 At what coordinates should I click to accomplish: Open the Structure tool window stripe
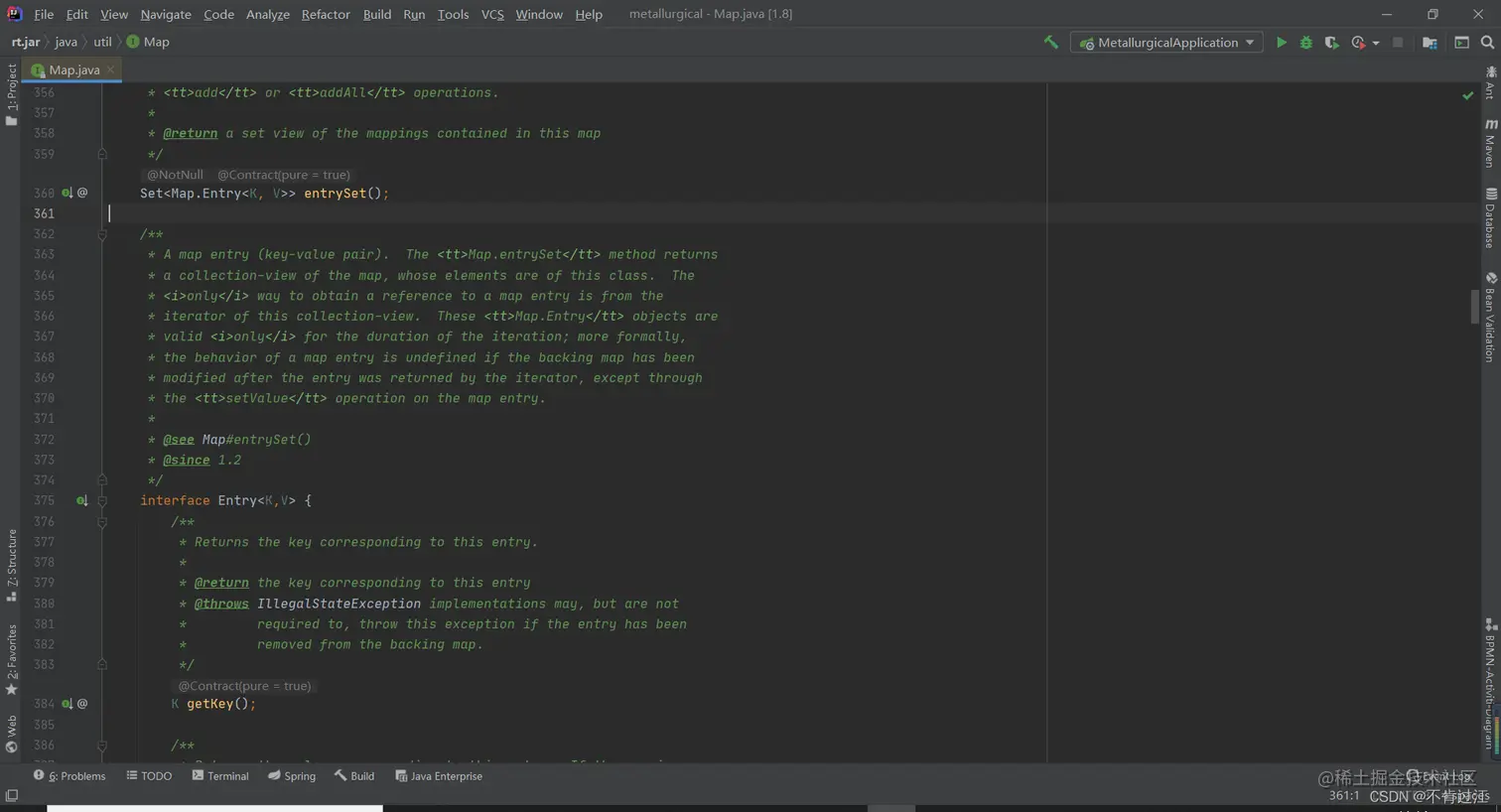coord(11,565)
